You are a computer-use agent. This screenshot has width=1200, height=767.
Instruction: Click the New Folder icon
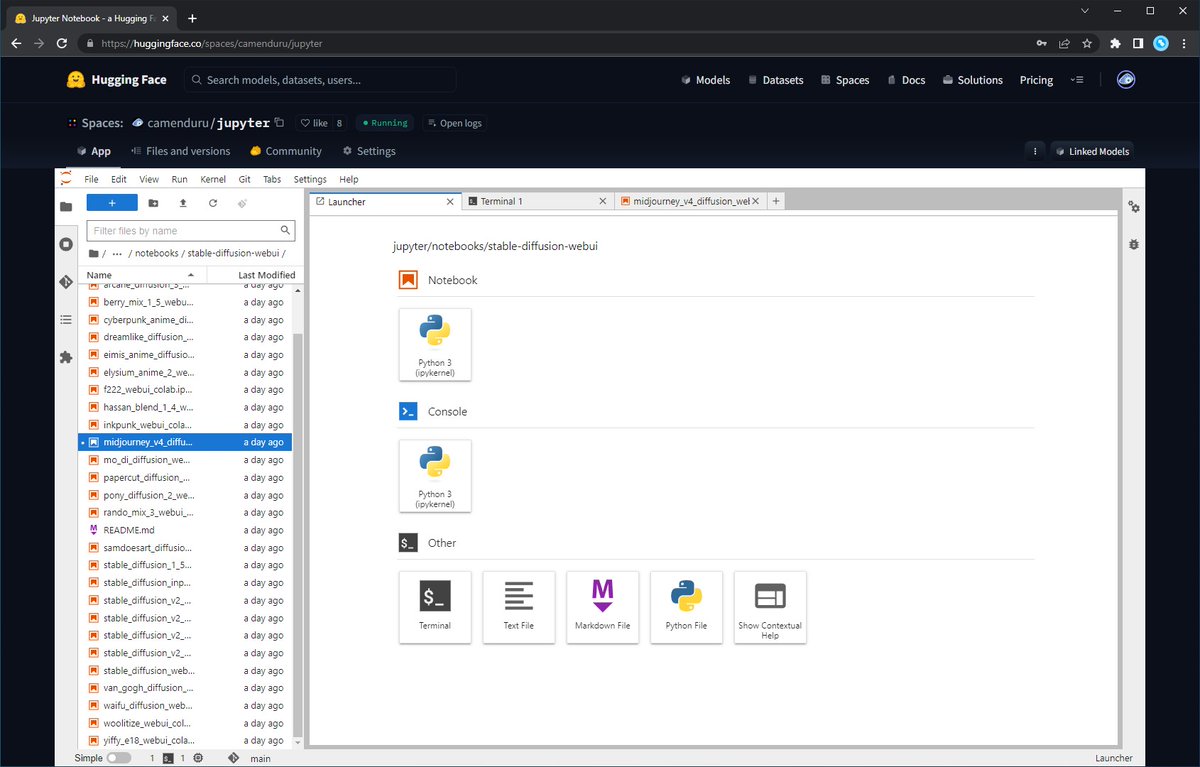point(153,202)
